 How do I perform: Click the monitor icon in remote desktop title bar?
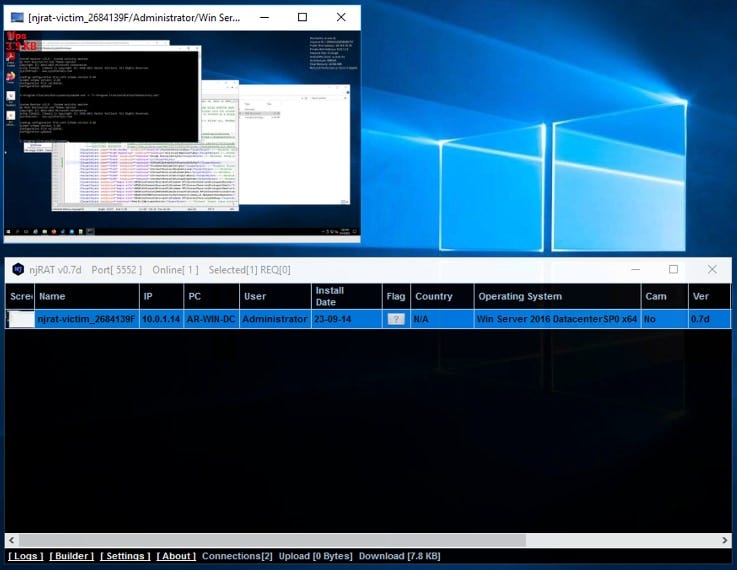18,17
